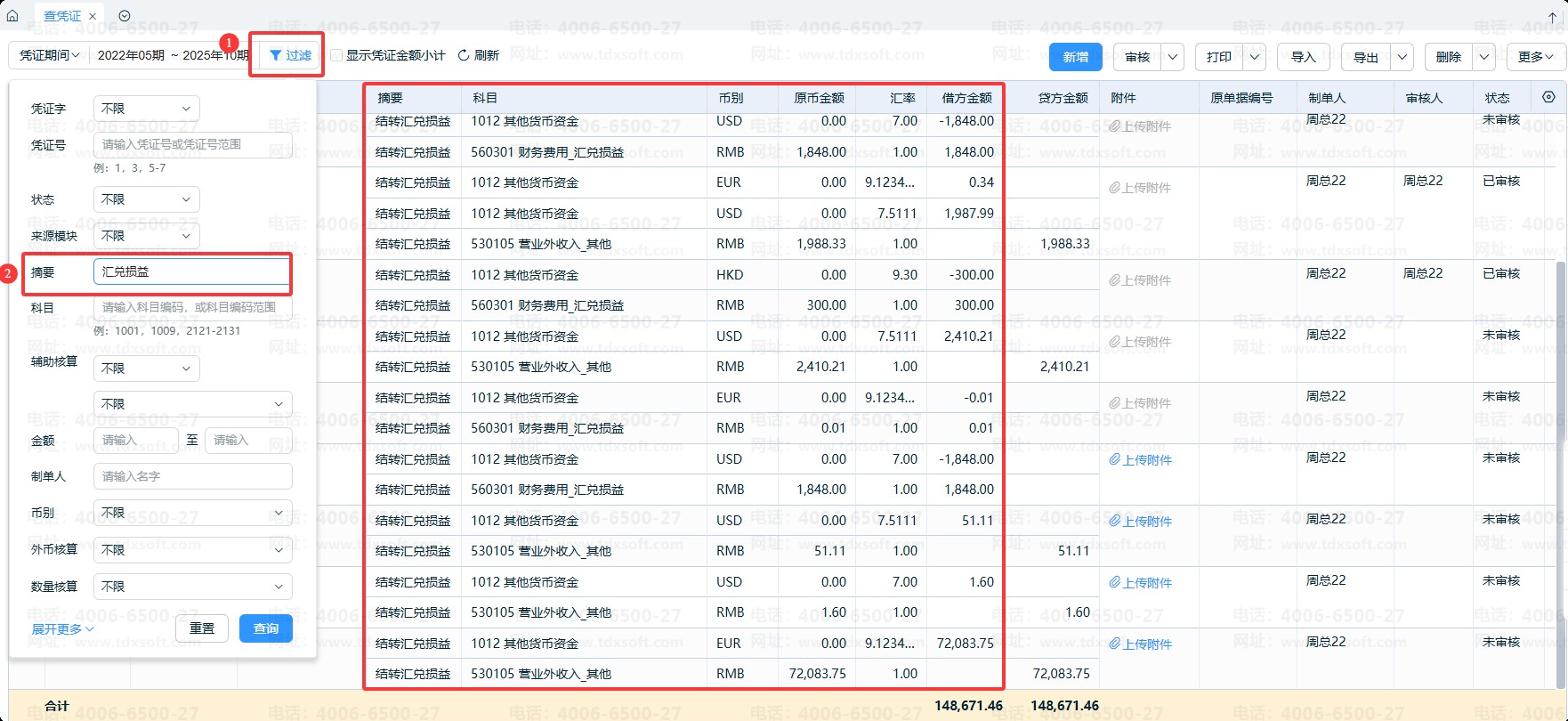The image size is (1568, 721).
Task: Open the 更多 menu
Action: (1535, 57)
